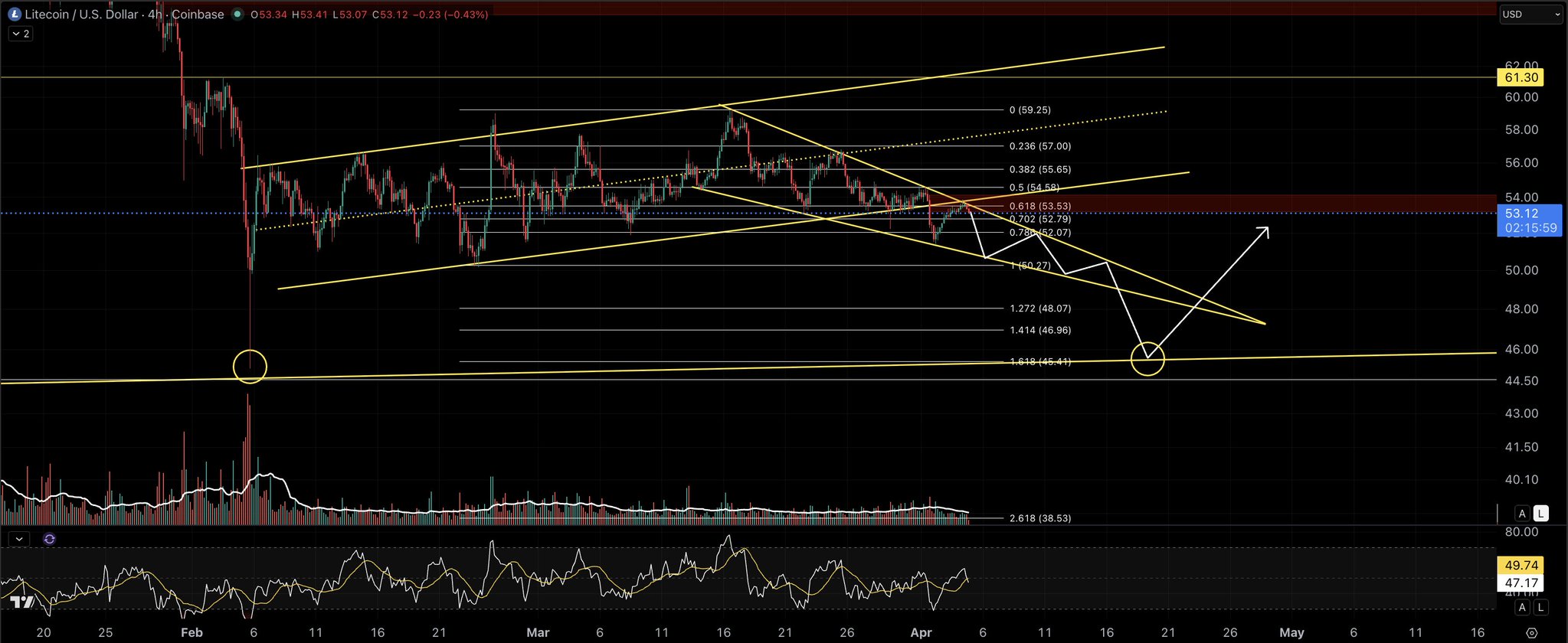Click the white projected upward arrow tip
This screenshot has height=643, width=1568.
[x=1267, y=229]
